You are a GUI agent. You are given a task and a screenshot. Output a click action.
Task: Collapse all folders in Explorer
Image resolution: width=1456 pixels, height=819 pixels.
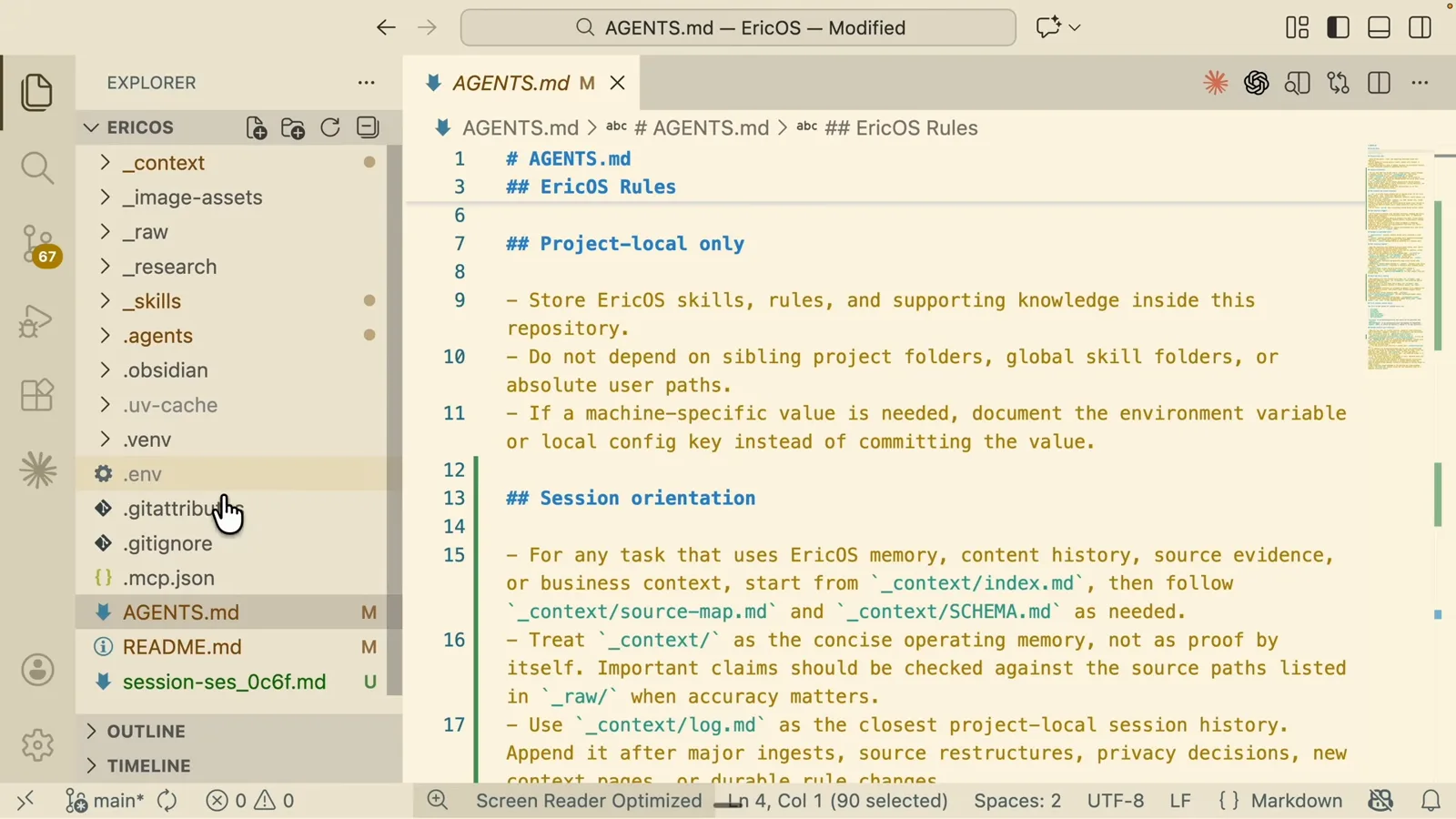click(368, 127)
